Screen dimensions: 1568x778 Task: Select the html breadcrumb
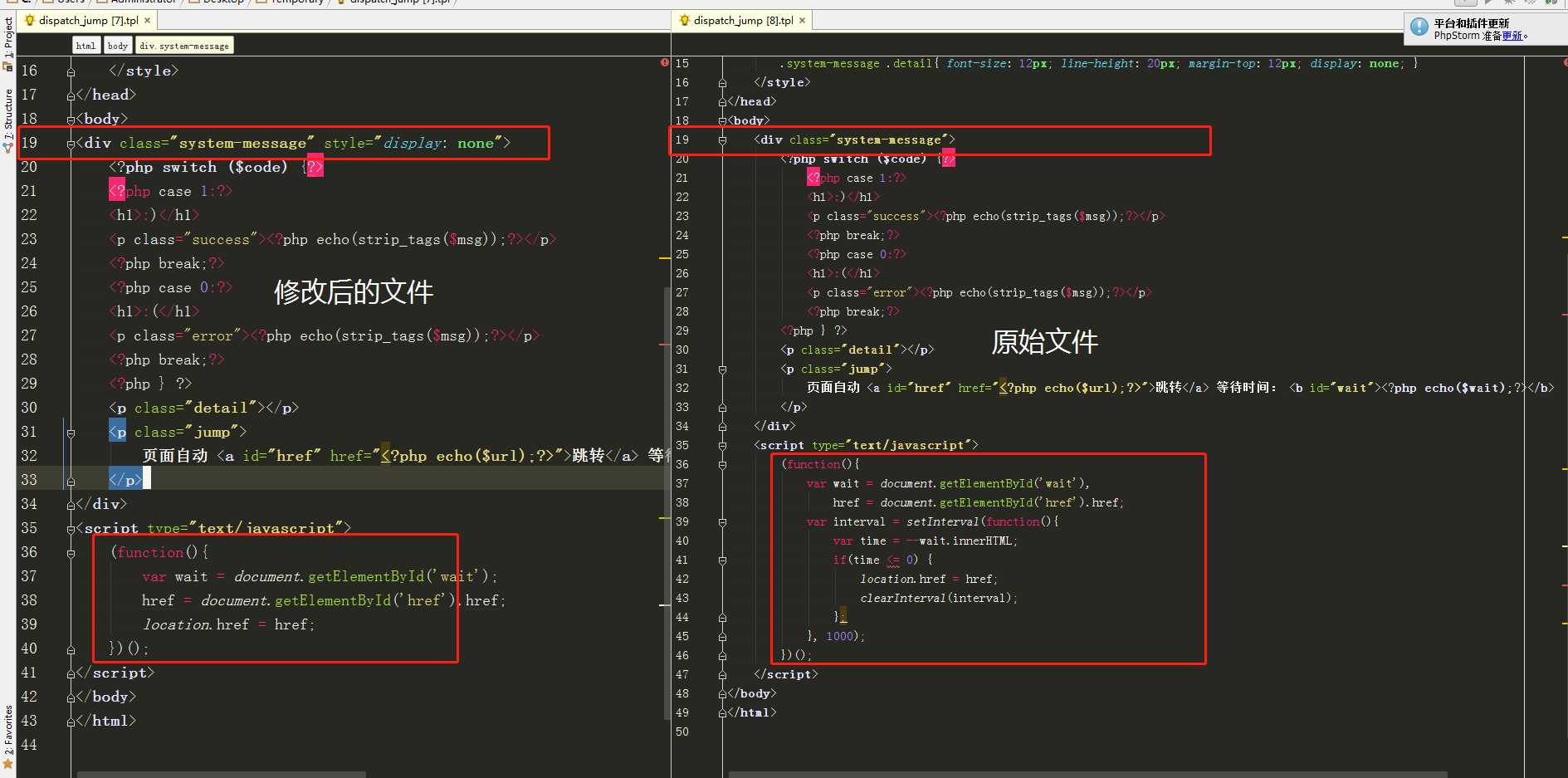(x=85, y=46)
